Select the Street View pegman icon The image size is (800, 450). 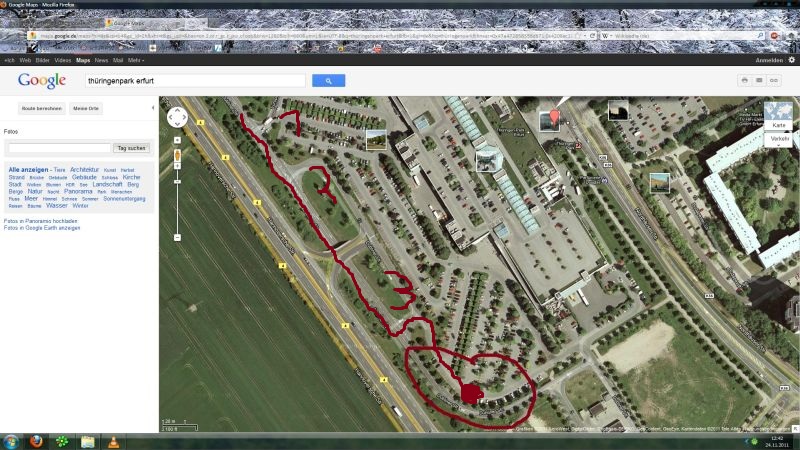(x=177, y=156)
